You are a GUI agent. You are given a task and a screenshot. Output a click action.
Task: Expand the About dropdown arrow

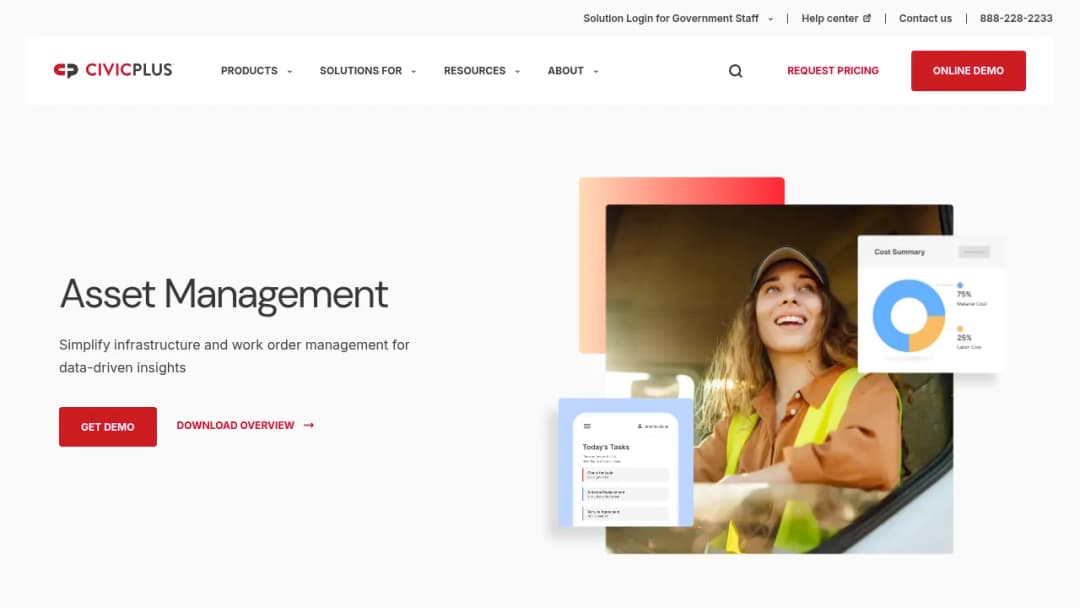pos(596,72)
